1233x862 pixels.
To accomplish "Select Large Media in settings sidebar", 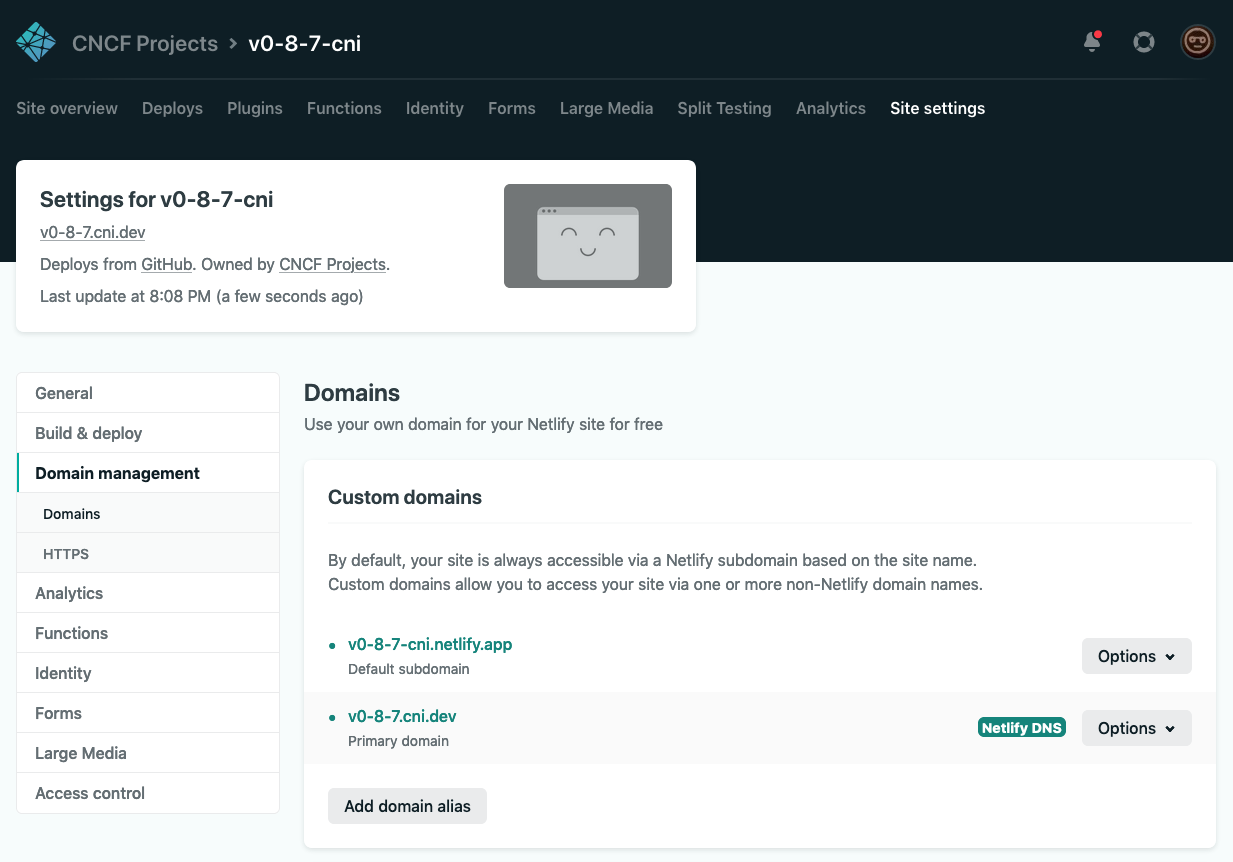I will (148, 753).
